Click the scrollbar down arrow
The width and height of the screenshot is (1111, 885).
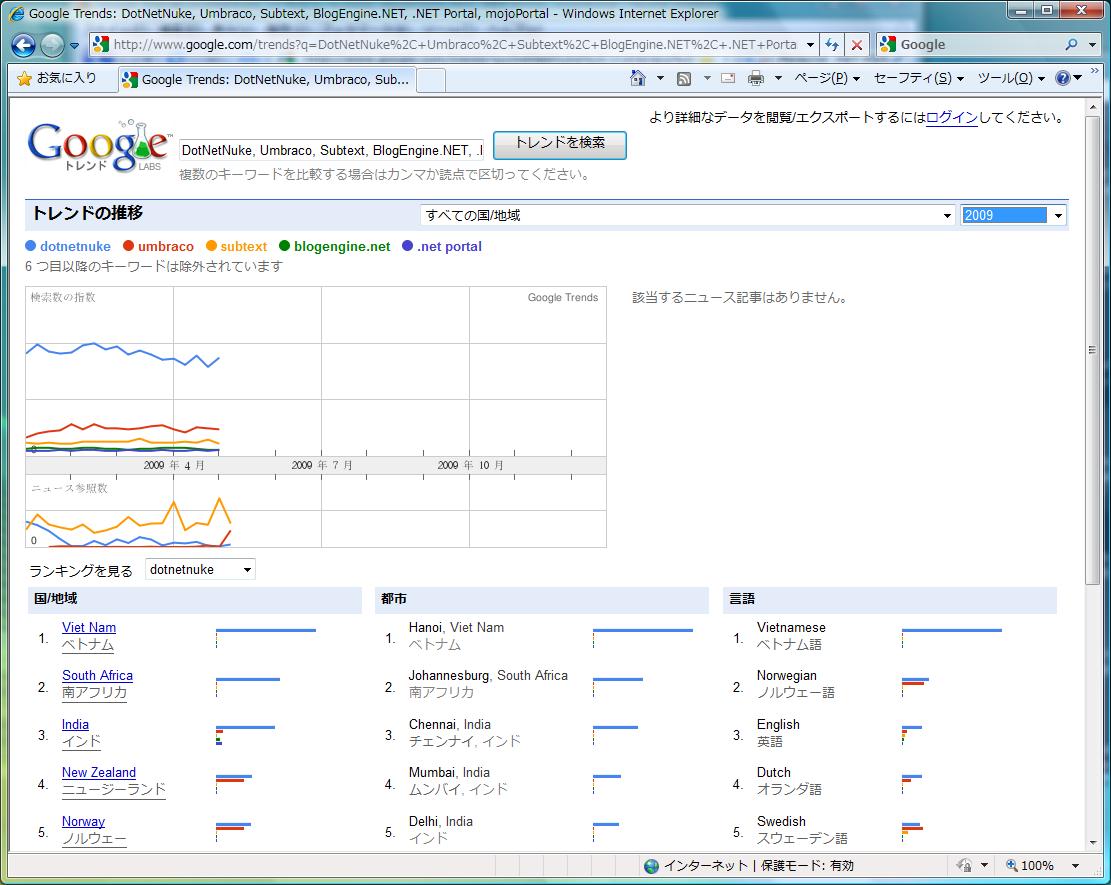click(x=1092, y=842)
